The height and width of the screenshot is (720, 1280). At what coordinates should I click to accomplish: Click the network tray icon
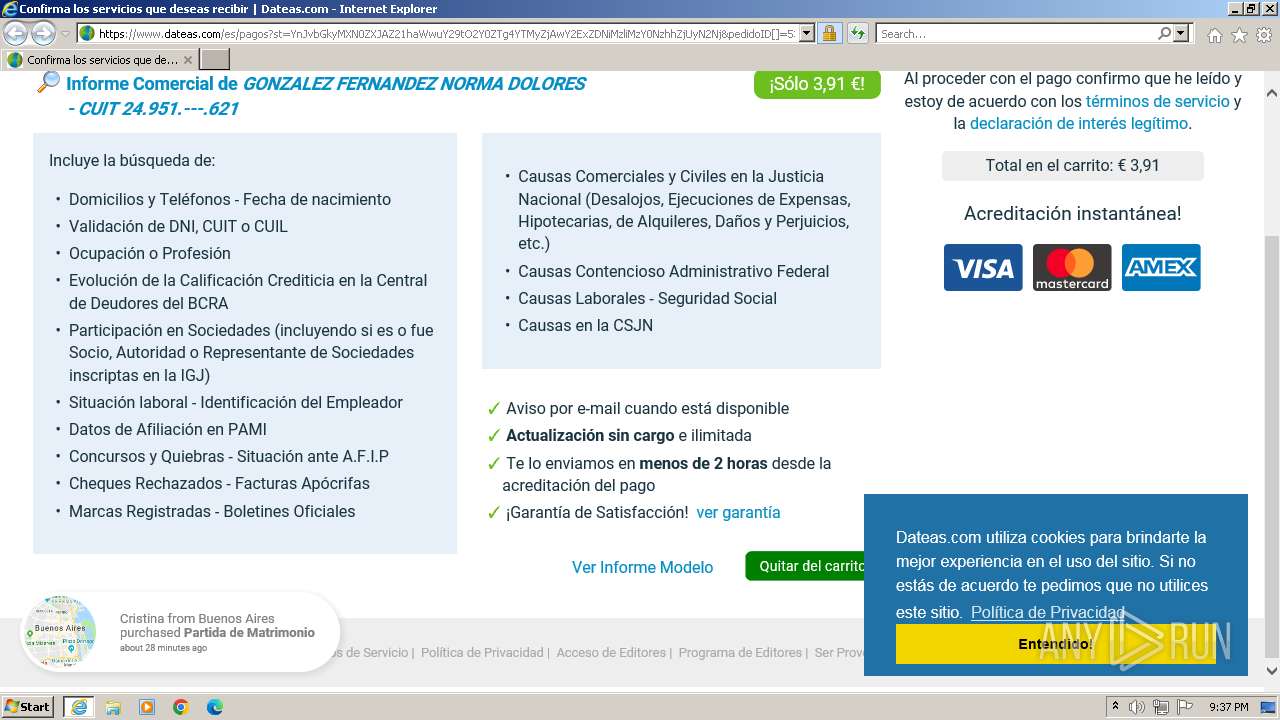click(1160, 707)
